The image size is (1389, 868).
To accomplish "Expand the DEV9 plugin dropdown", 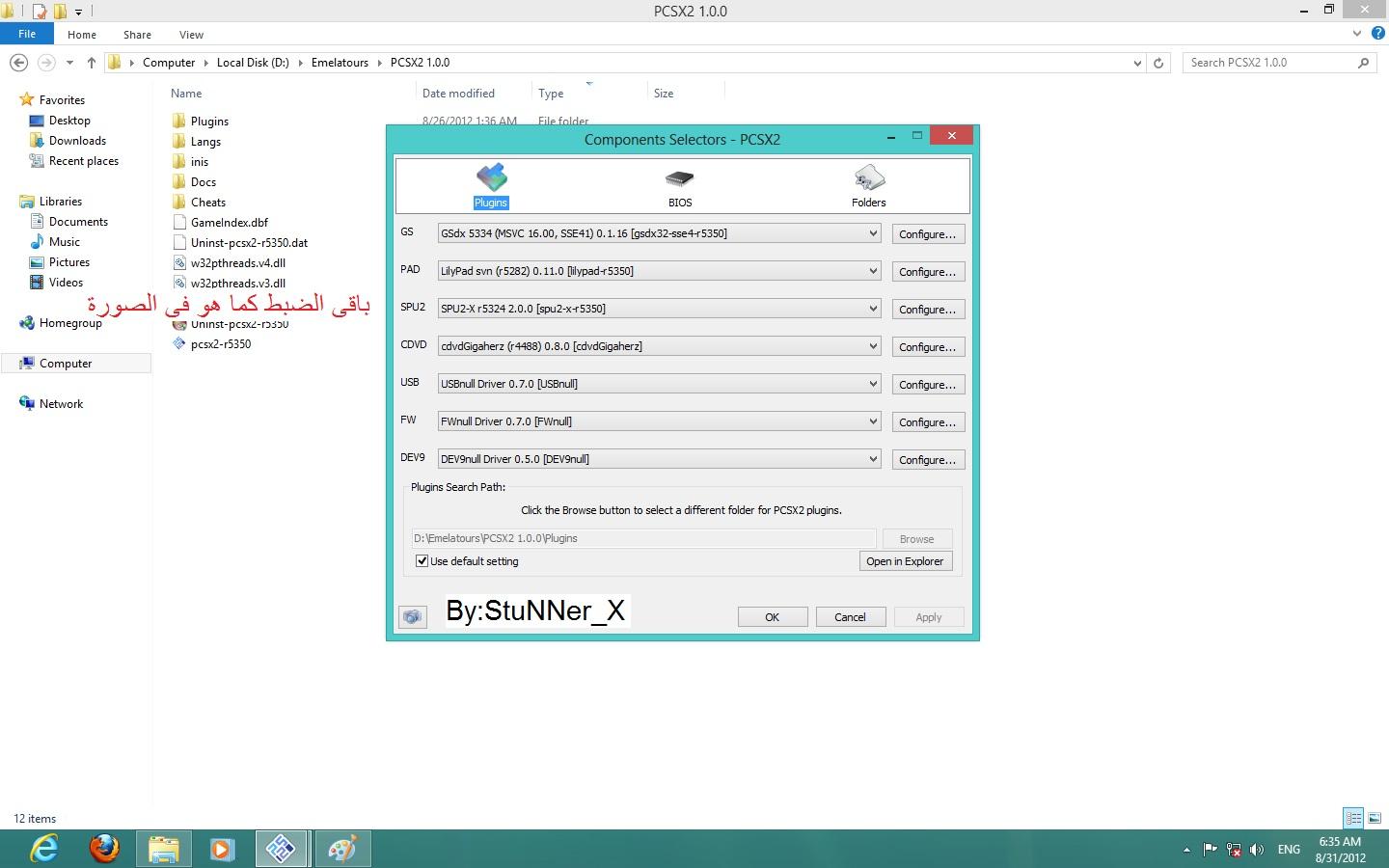I will (872, 459).
